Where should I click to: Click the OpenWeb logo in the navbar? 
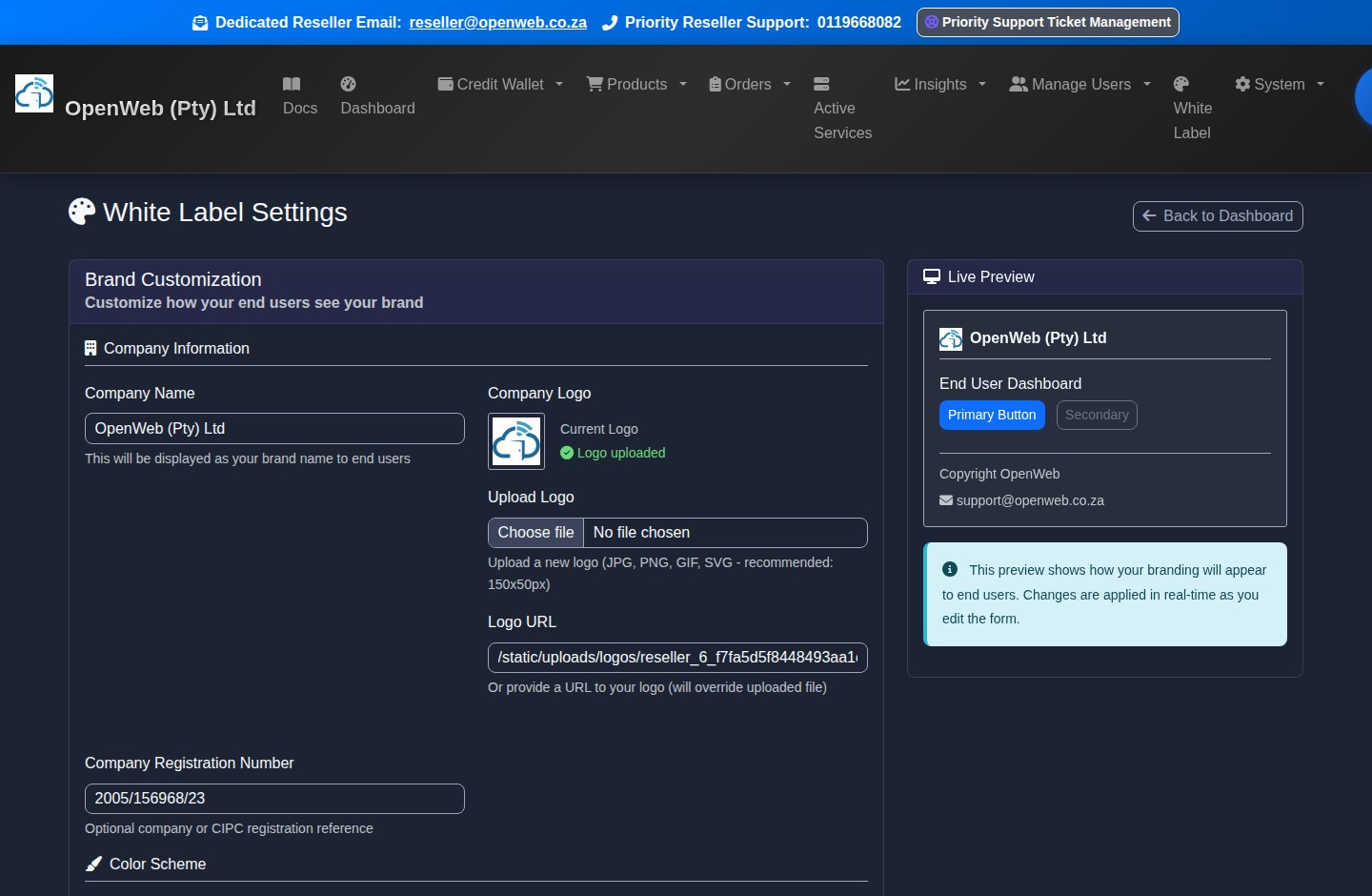click(x=34, y=93)
